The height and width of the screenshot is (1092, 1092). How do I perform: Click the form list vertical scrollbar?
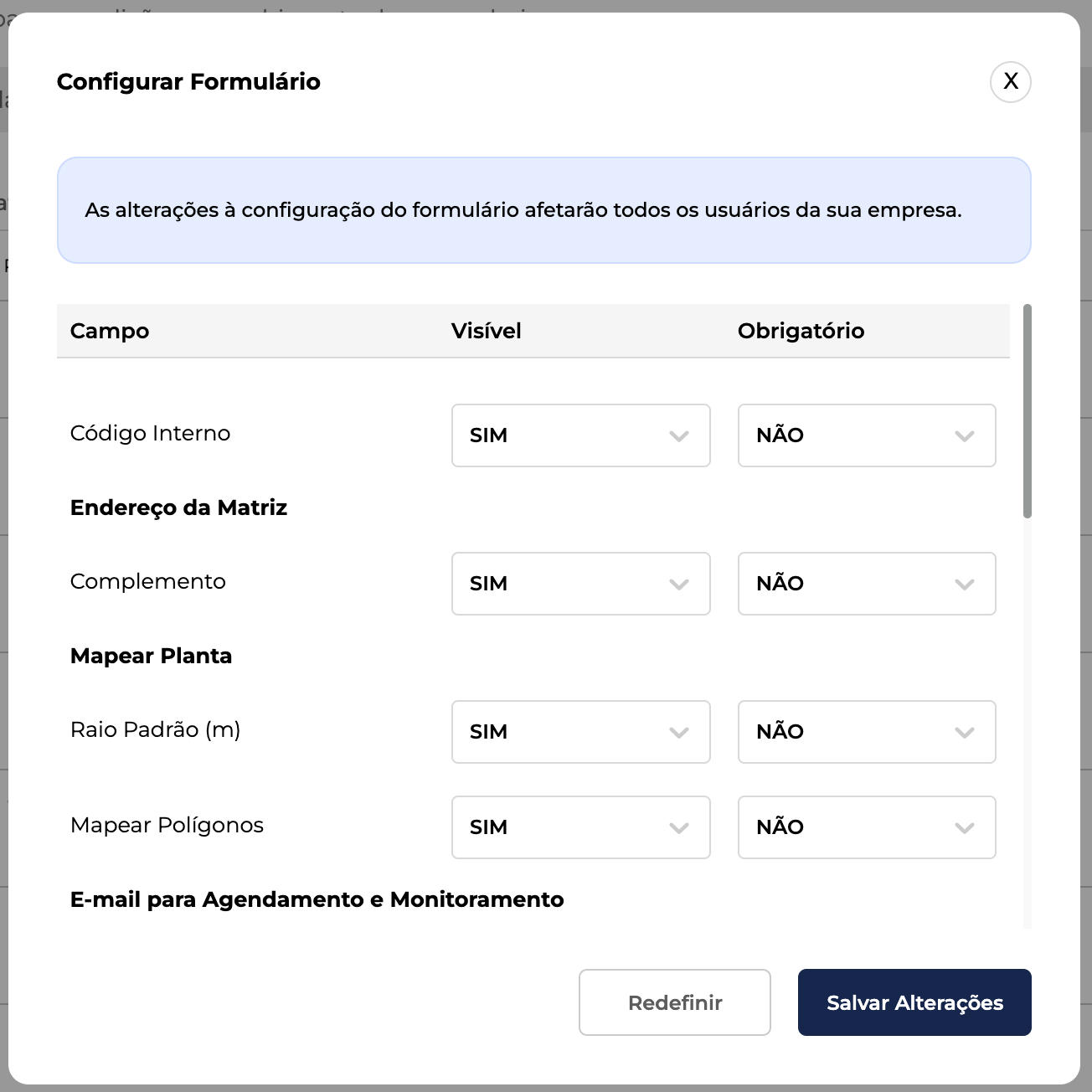[x=1028, y=412]
